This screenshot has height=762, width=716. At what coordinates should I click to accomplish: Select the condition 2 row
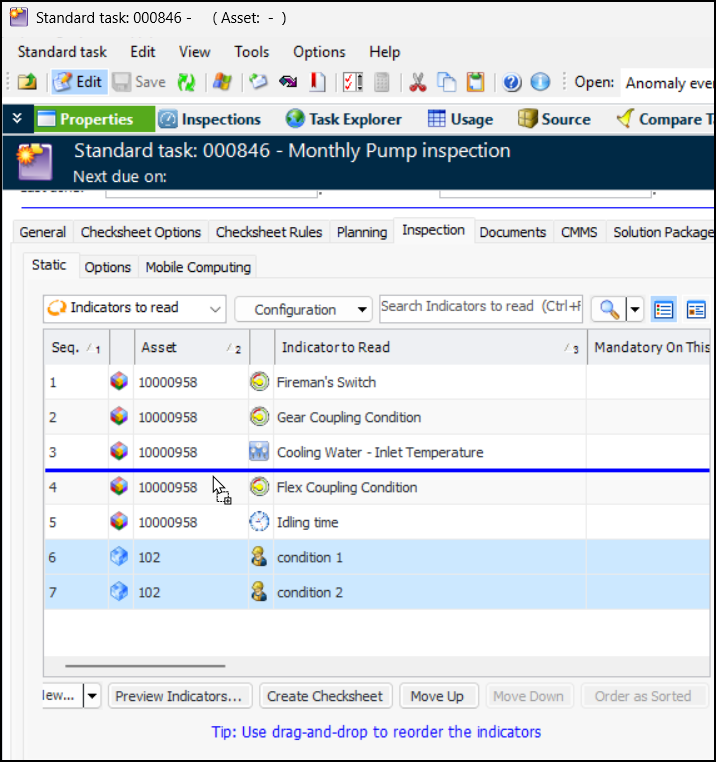(377, 592)
